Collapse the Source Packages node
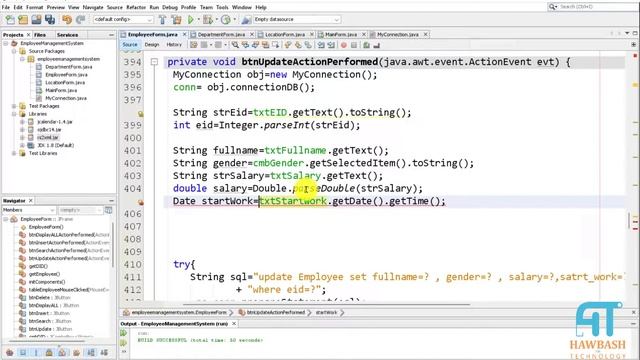 tap(14, 51)
